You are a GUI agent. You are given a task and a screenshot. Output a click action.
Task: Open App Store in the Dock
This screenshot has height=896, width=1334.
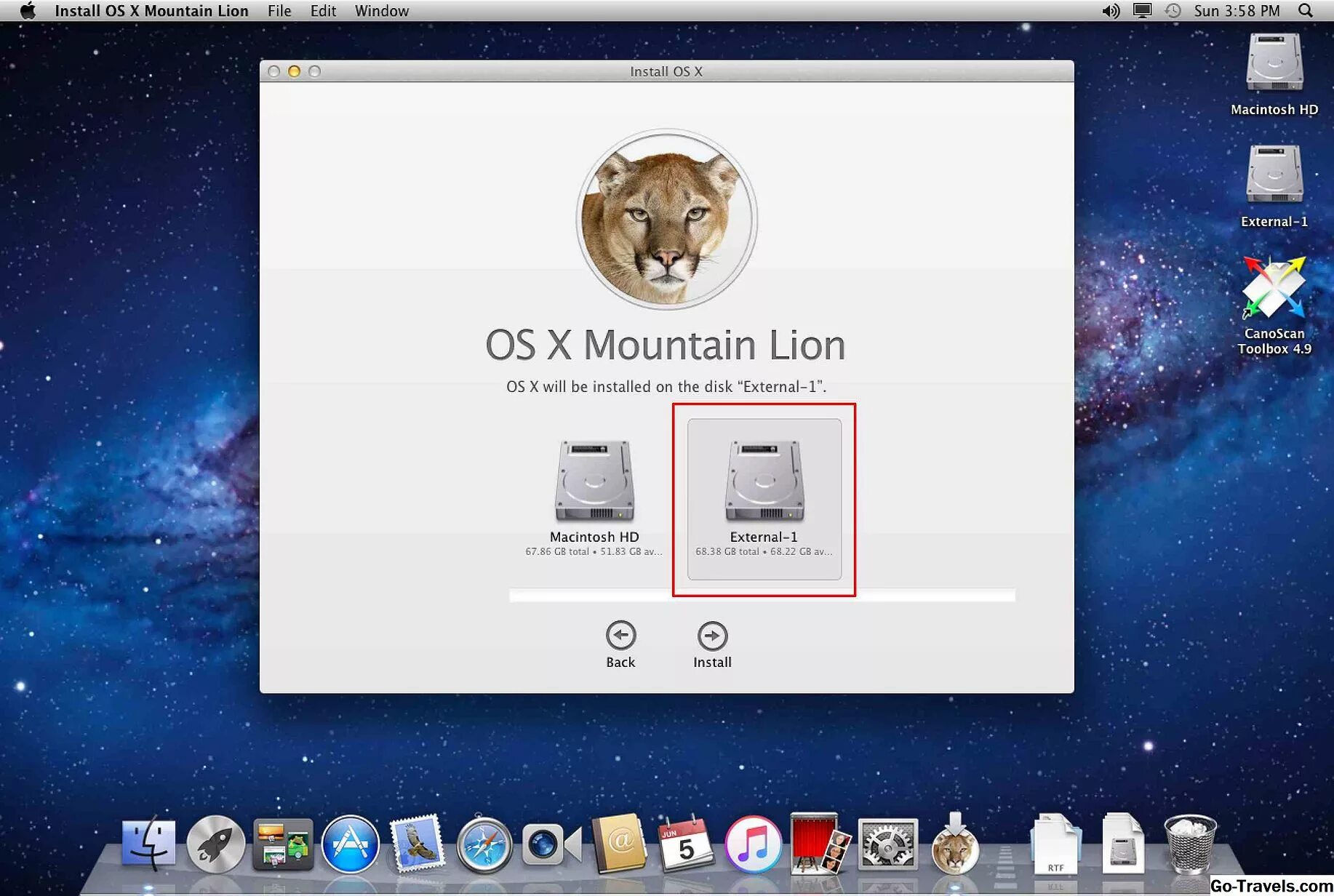(x=350, y=844)
